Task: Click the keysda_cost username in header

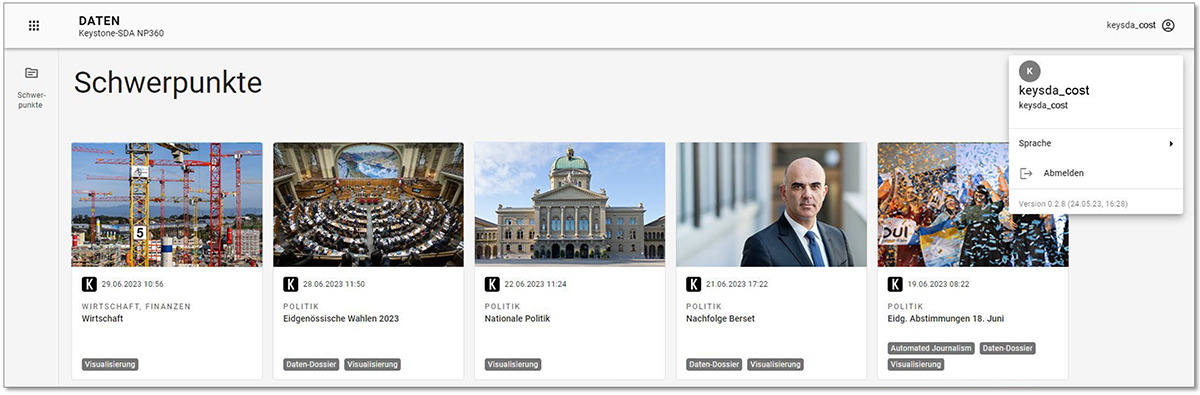Action: [x=1131, y=26]
